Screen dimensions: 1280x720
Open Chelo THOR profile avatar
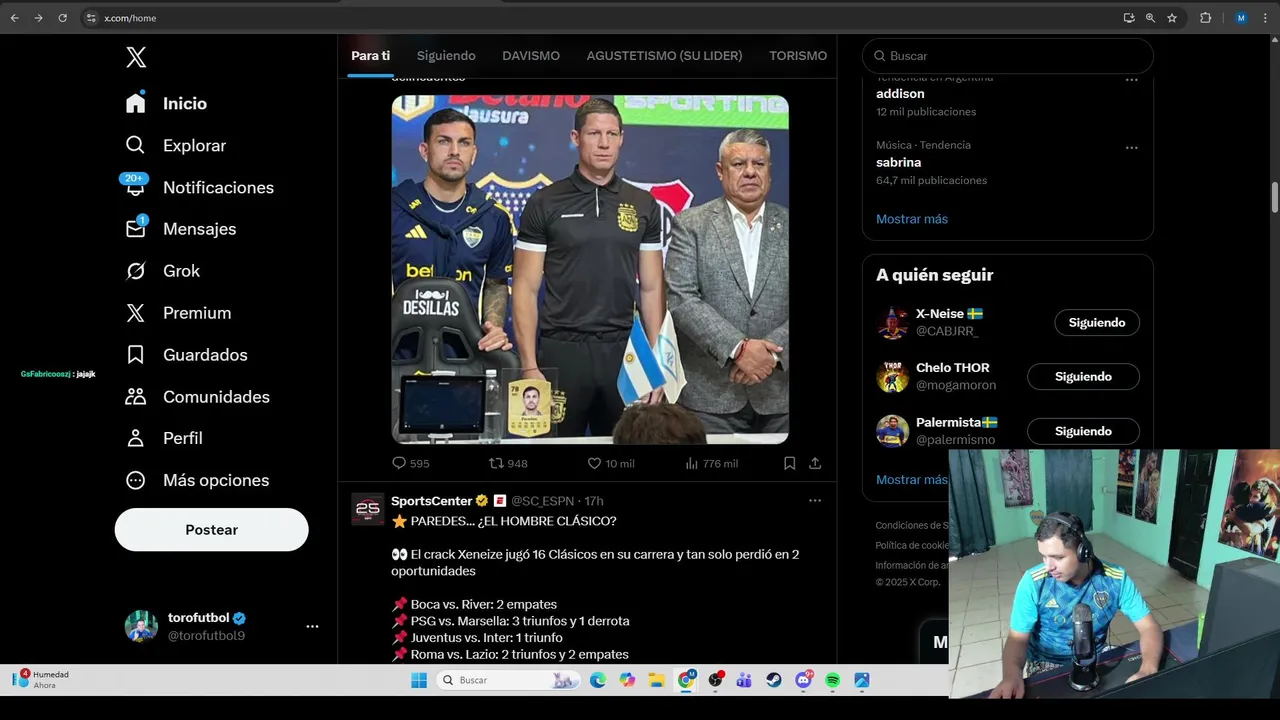(x=892, y=376)
